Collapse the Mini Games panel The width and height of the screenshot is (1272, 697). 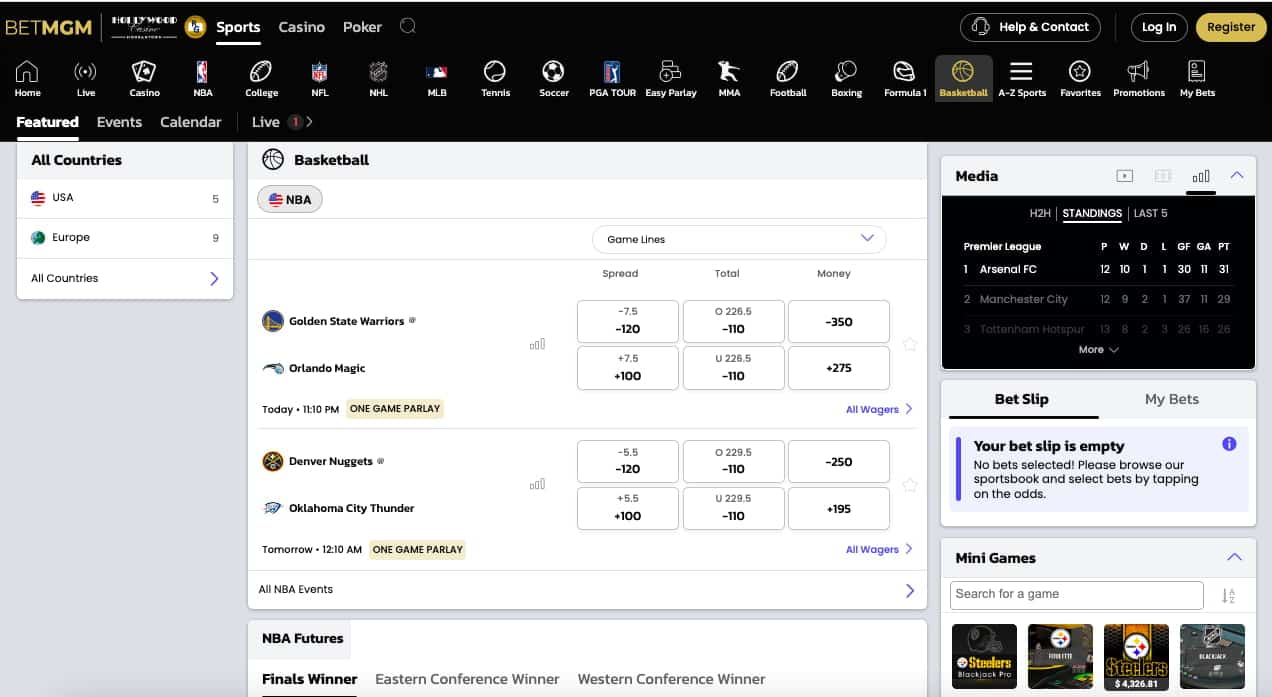(x=1235, y=558)
